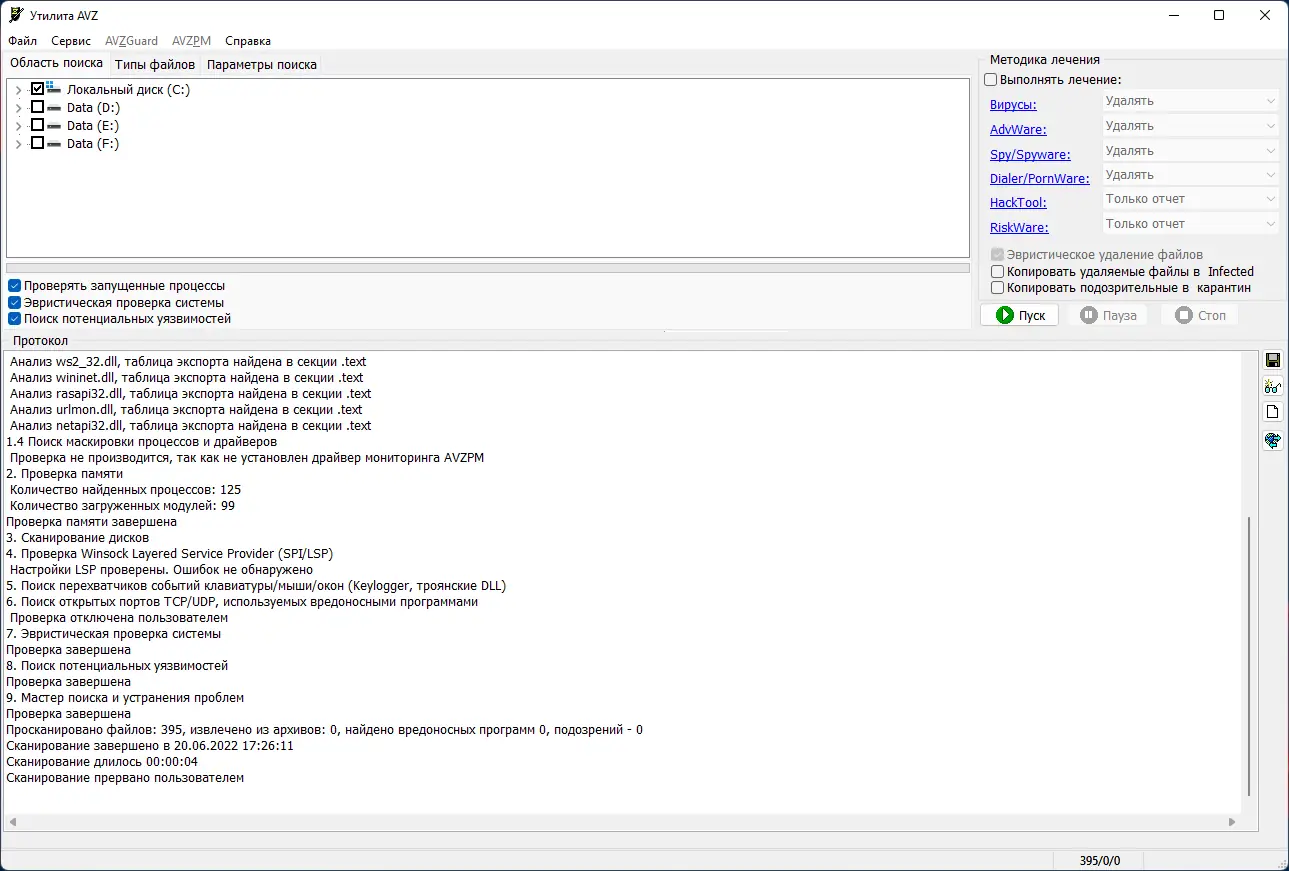Toggle Поиск потенциальных уязвимостей checkbox
This screenshot has width=1289, height=871.
15,319
